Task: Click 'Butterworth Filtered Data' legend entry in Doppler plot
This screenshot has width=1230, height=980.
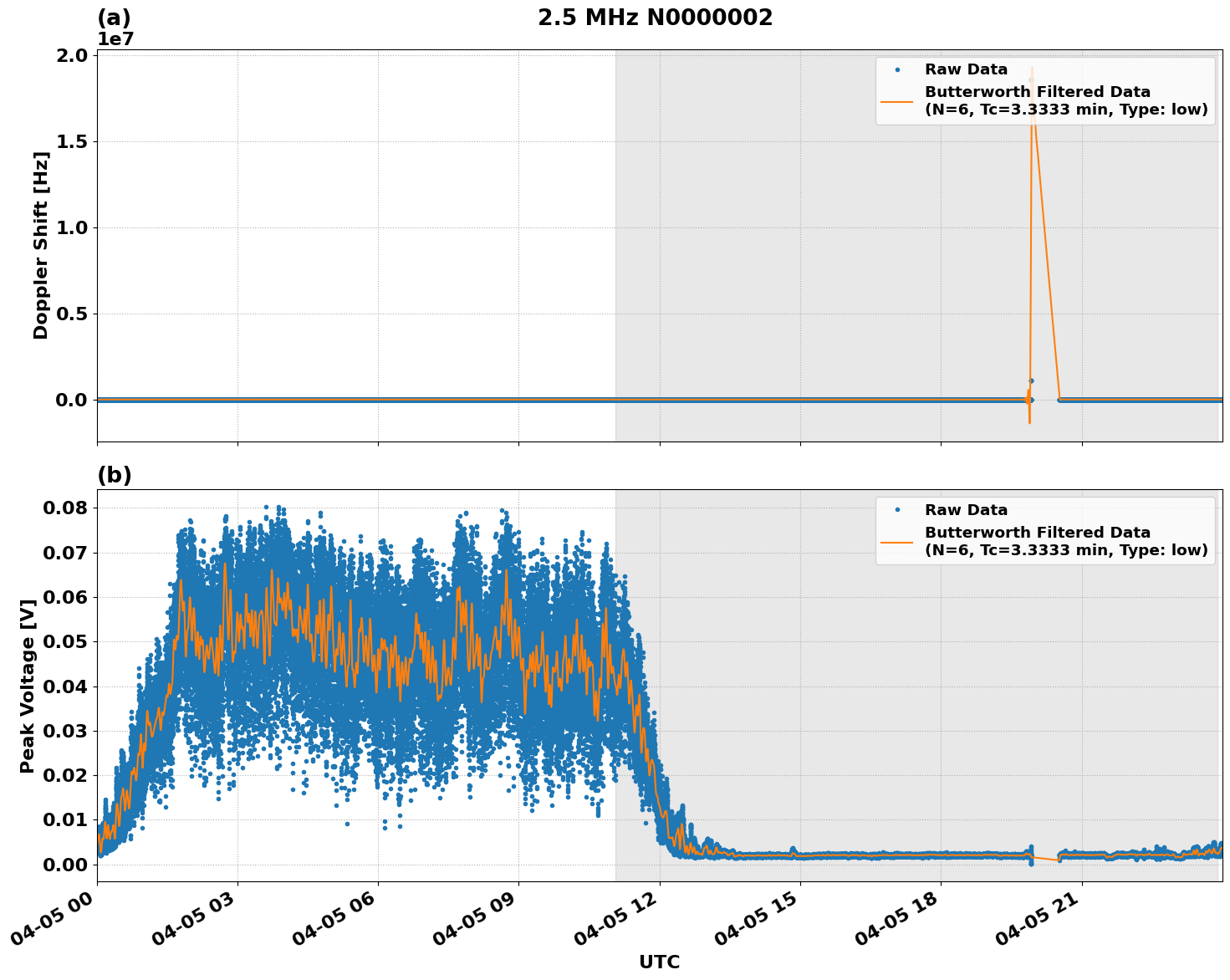Action: pos(1066,100)
